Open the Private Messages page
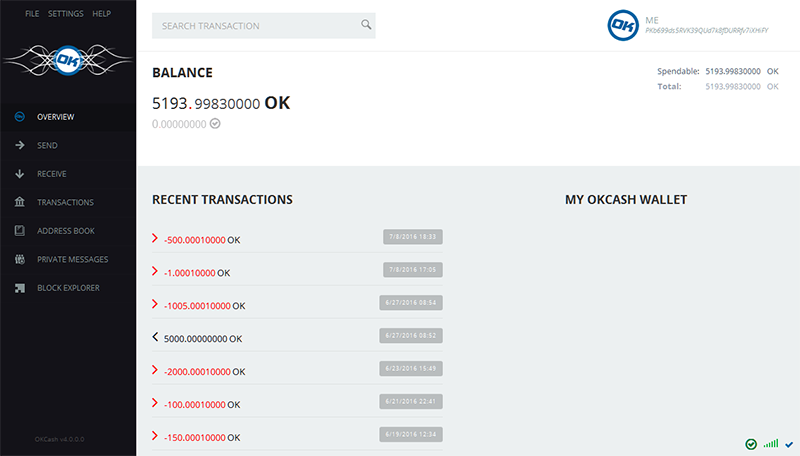This screenshot has width=800, height=456. (x=68, y=260)
